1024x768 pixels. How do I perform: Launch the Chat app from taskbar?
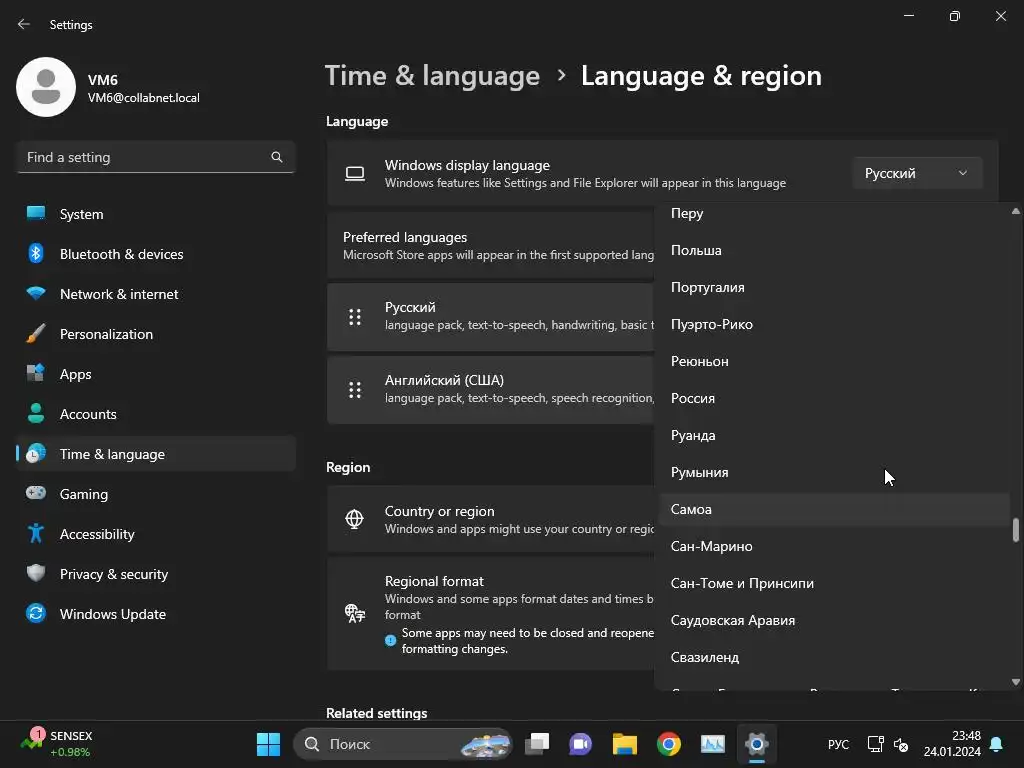point(581,744)
